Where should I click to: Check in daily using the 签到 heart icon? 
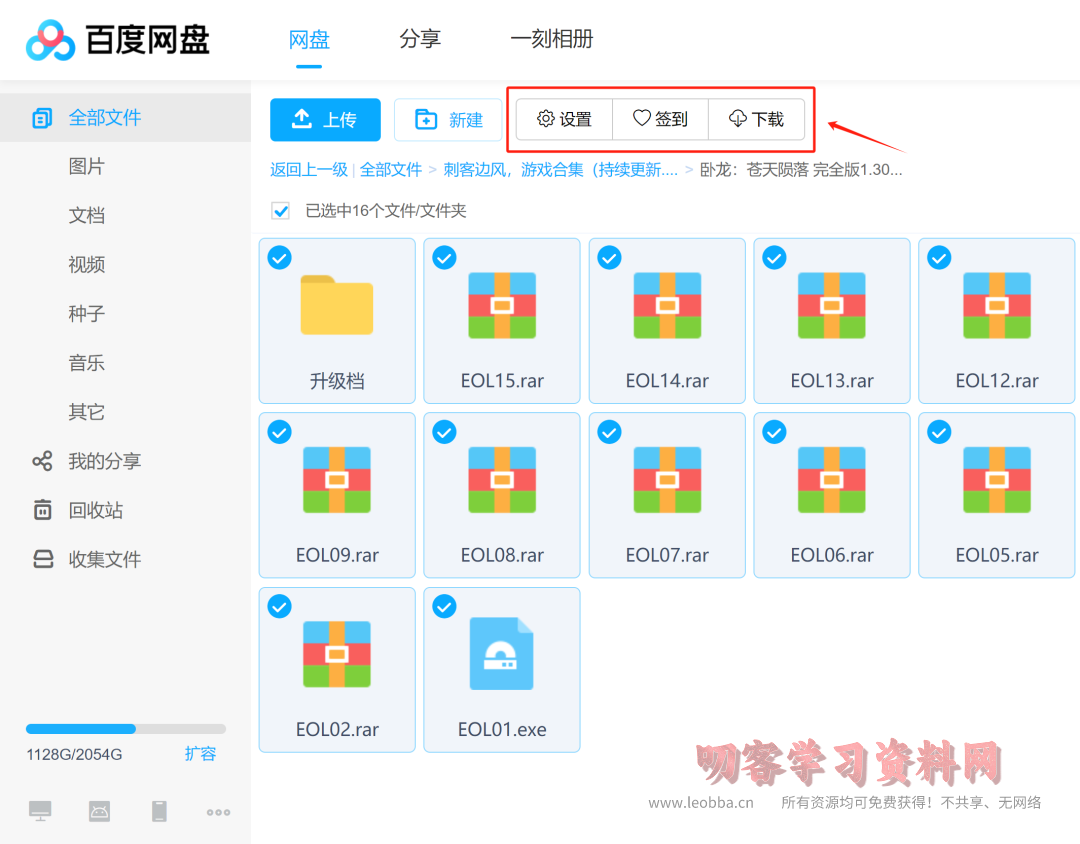[x=660, y=119]
